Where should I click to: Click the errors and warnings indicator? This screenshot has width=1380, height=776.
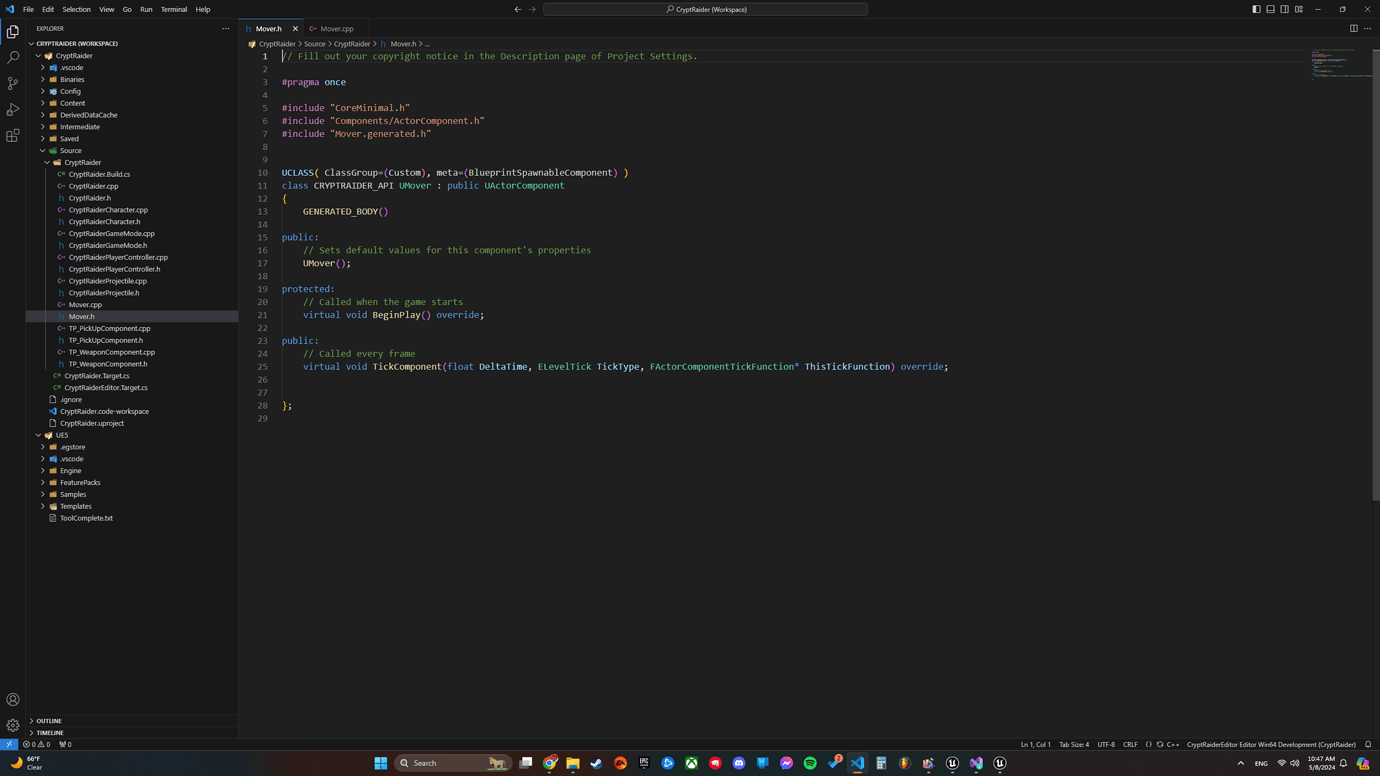pyautogui.click(x=37, y=744)
